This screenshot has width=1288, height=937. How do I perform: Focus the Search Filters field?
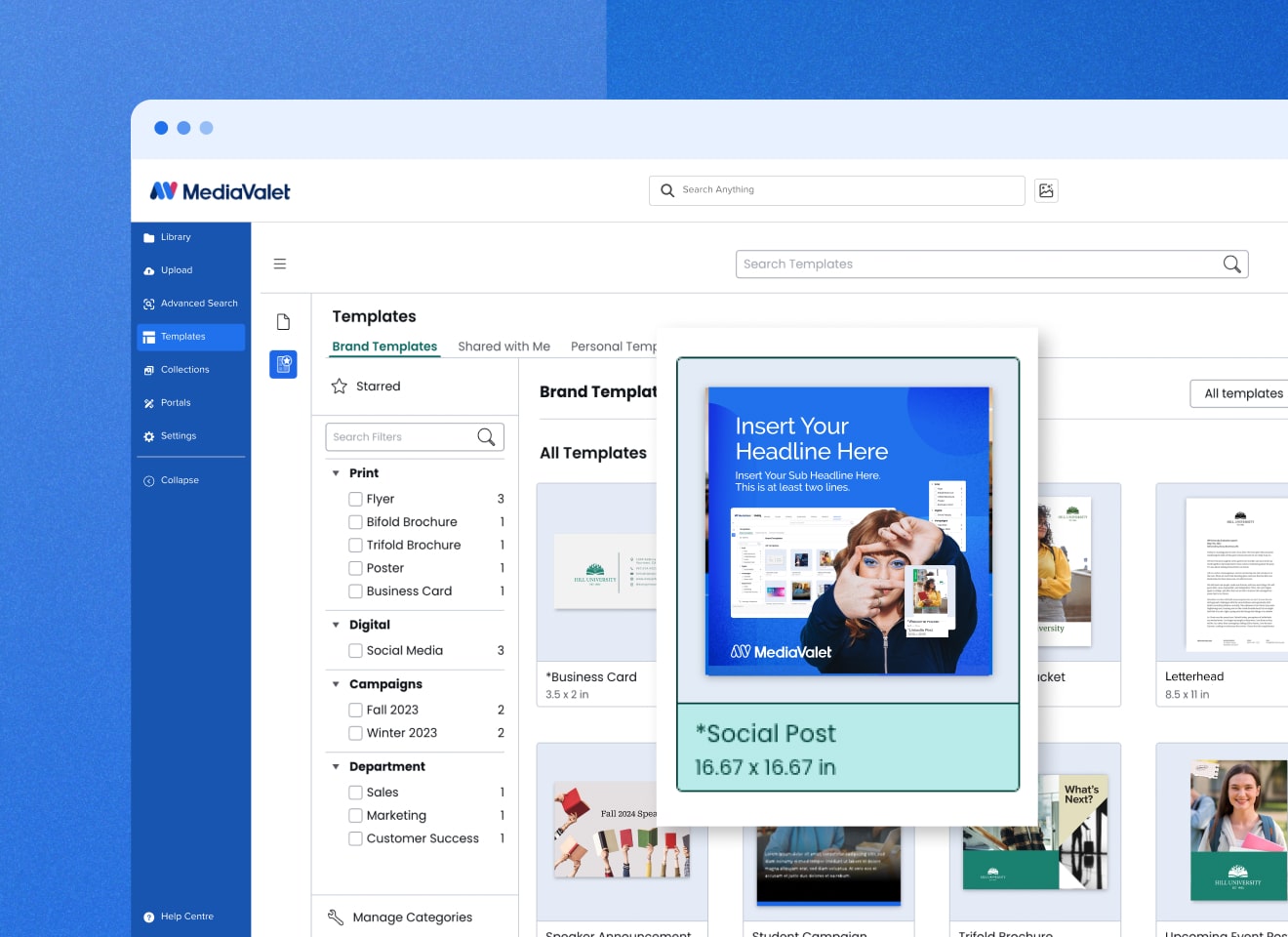point(415,436)
